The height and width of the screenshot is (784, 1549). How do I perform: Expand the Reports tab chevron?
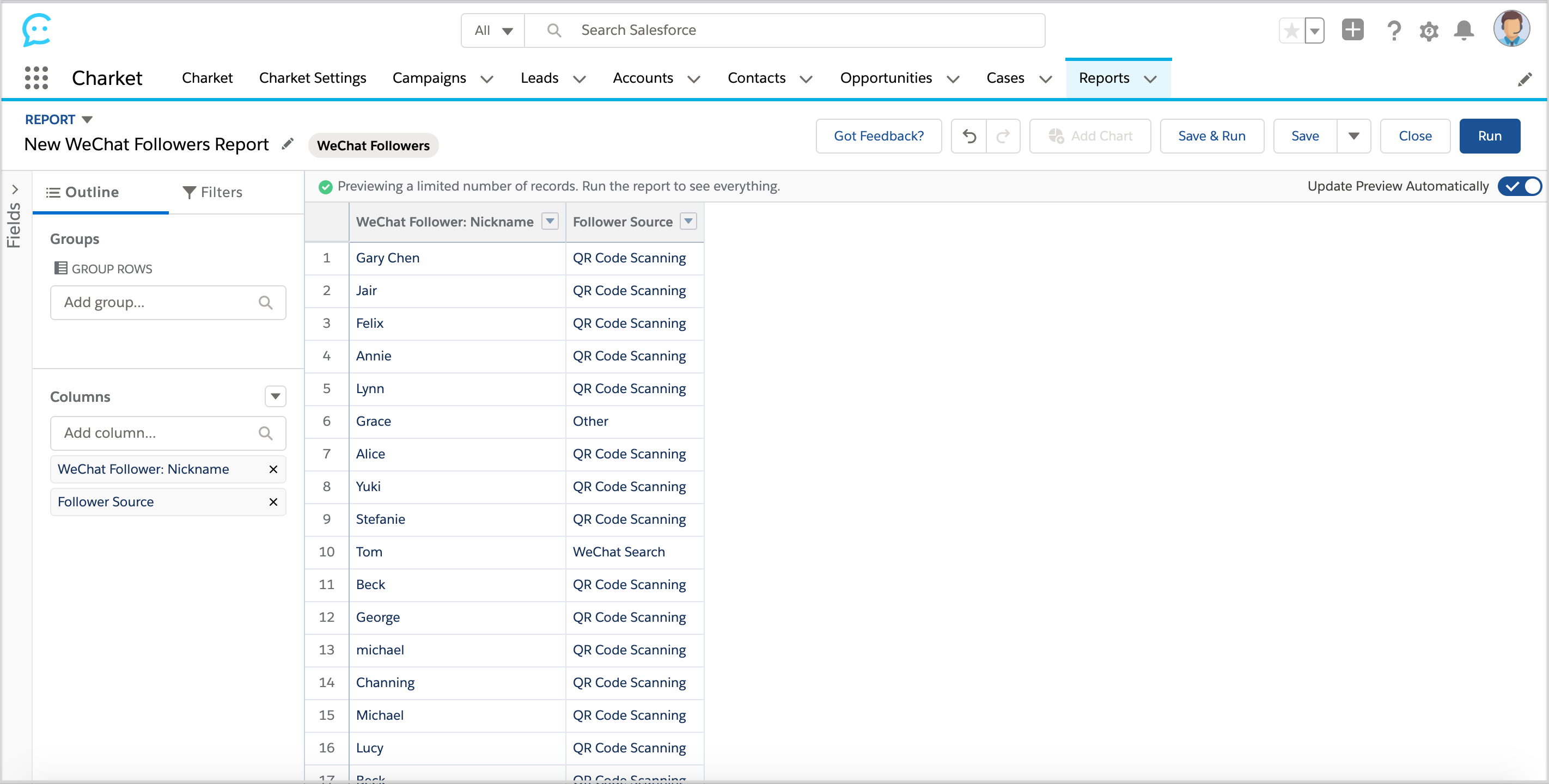1150,79
